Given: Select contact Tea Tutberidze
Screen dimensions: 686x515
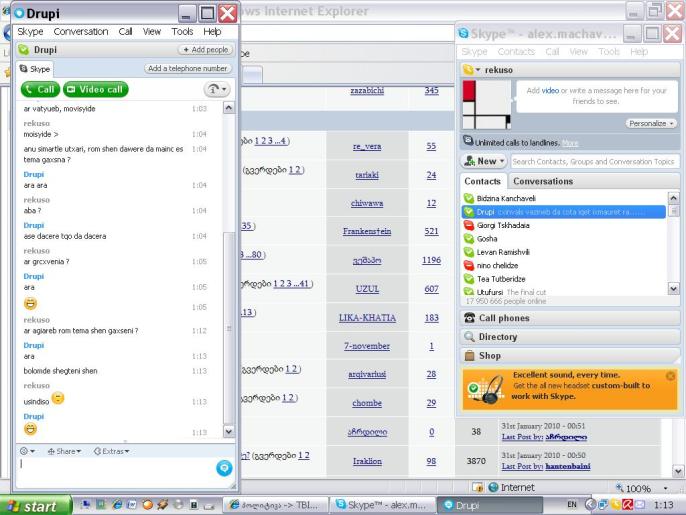Looking at the screenshot, I should pyautogui.click(x=564, y=279).
